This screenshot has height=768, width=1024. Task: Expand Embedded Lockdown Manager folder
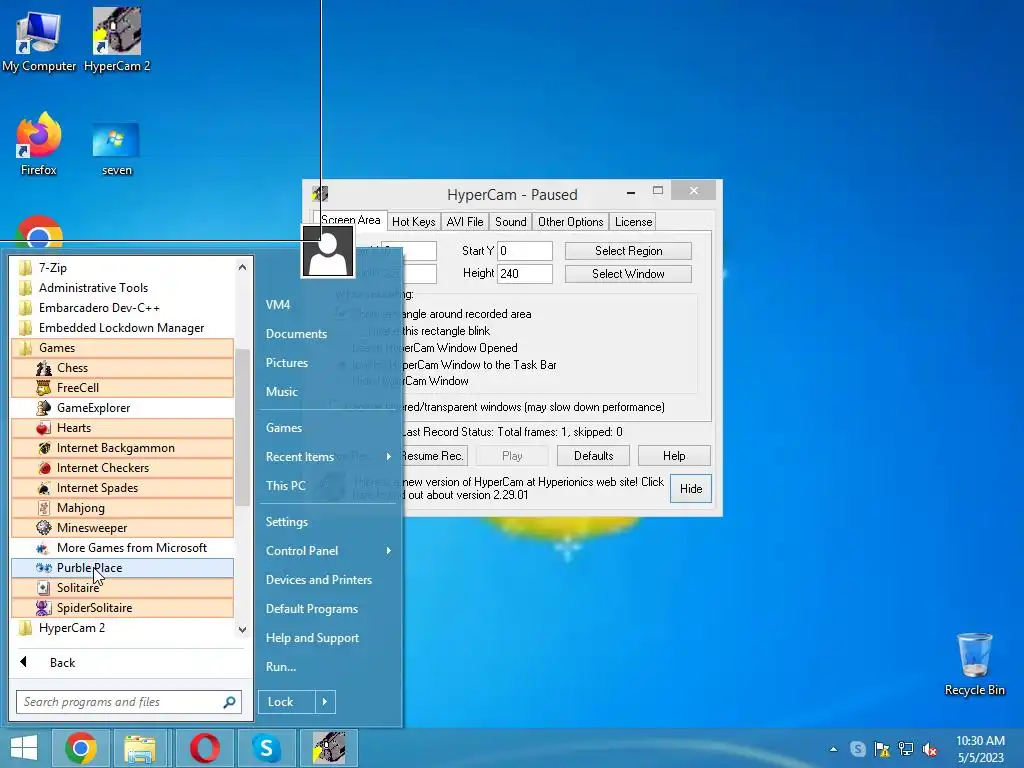click(x=122, y=328)
